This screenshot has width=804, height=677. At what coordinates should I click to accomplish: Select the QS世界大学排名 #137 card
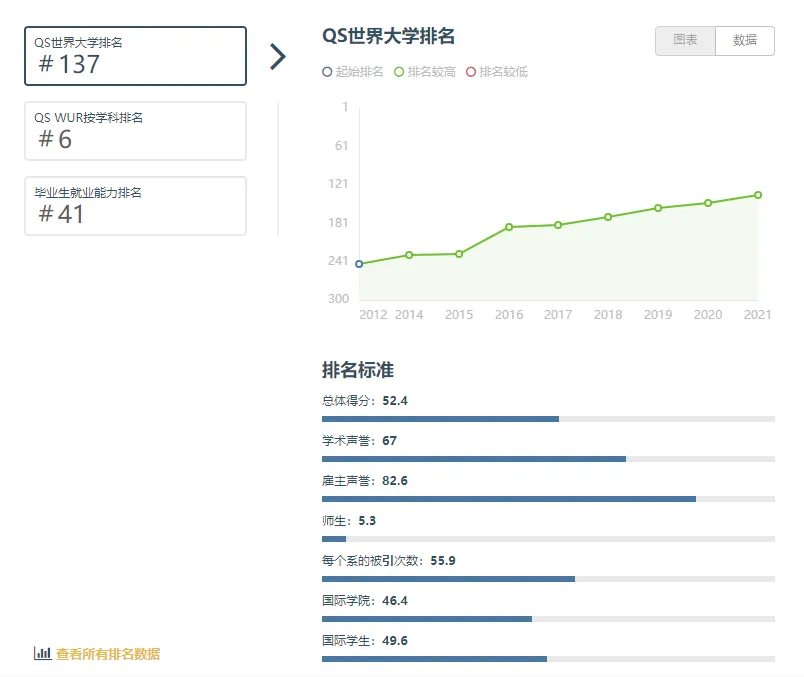[135, 56]
